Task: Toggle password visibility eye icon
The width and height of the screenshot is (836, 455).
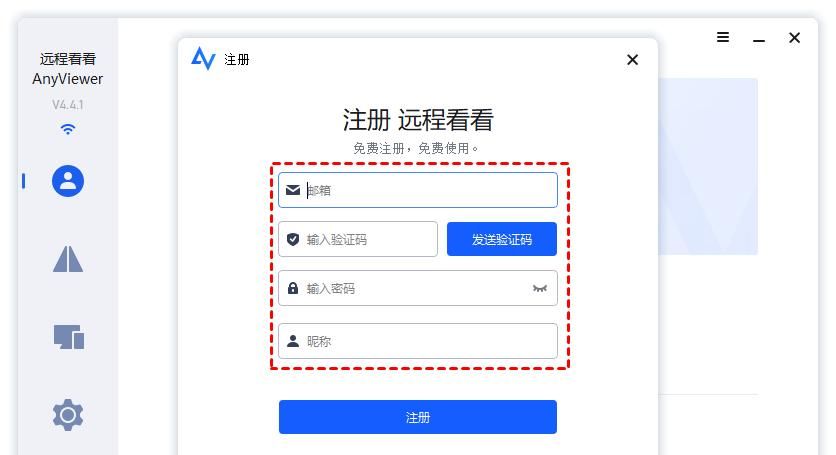Action: click(540, 289)
